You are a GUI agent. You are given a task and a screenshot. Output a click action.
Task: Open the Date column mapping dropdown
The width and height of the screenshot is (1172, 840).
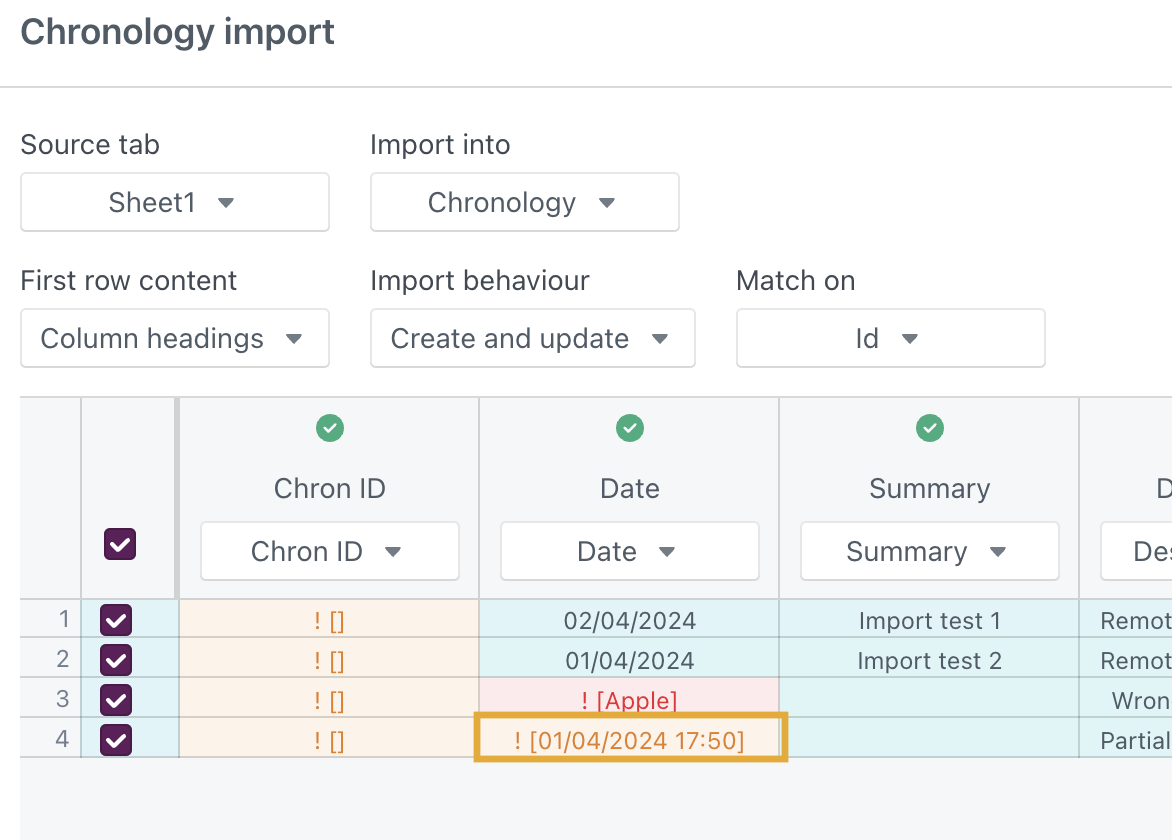(x=630, y=552)
